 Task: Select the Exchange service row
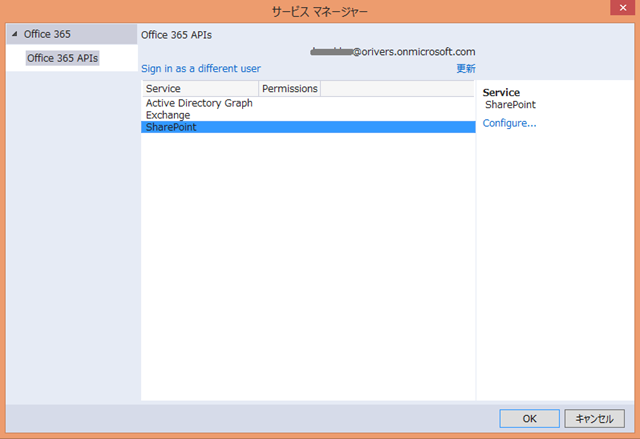tap(168, 115)
